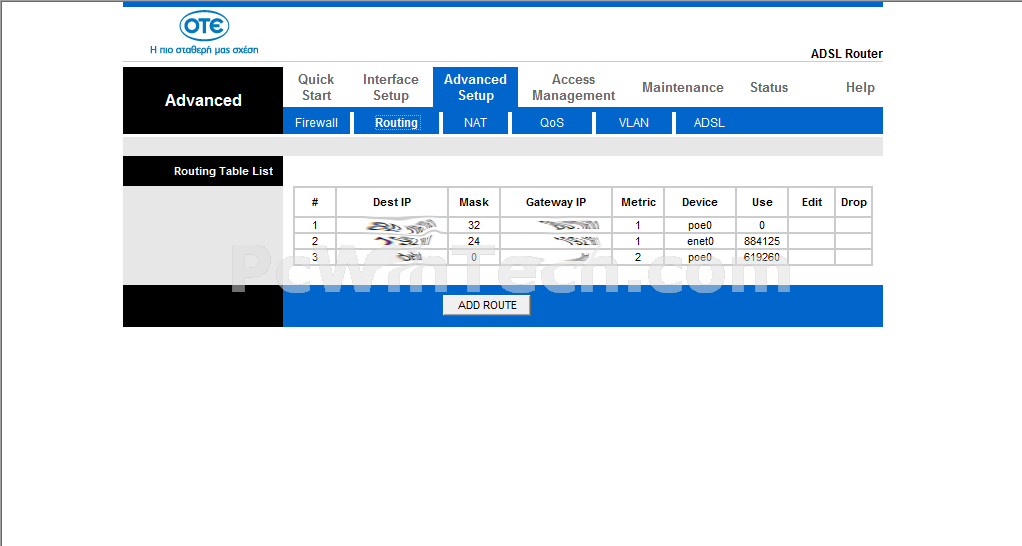Click the Edit column header
The height and width of the screenshot is (546, 1022).
click(x=811, y=202)
